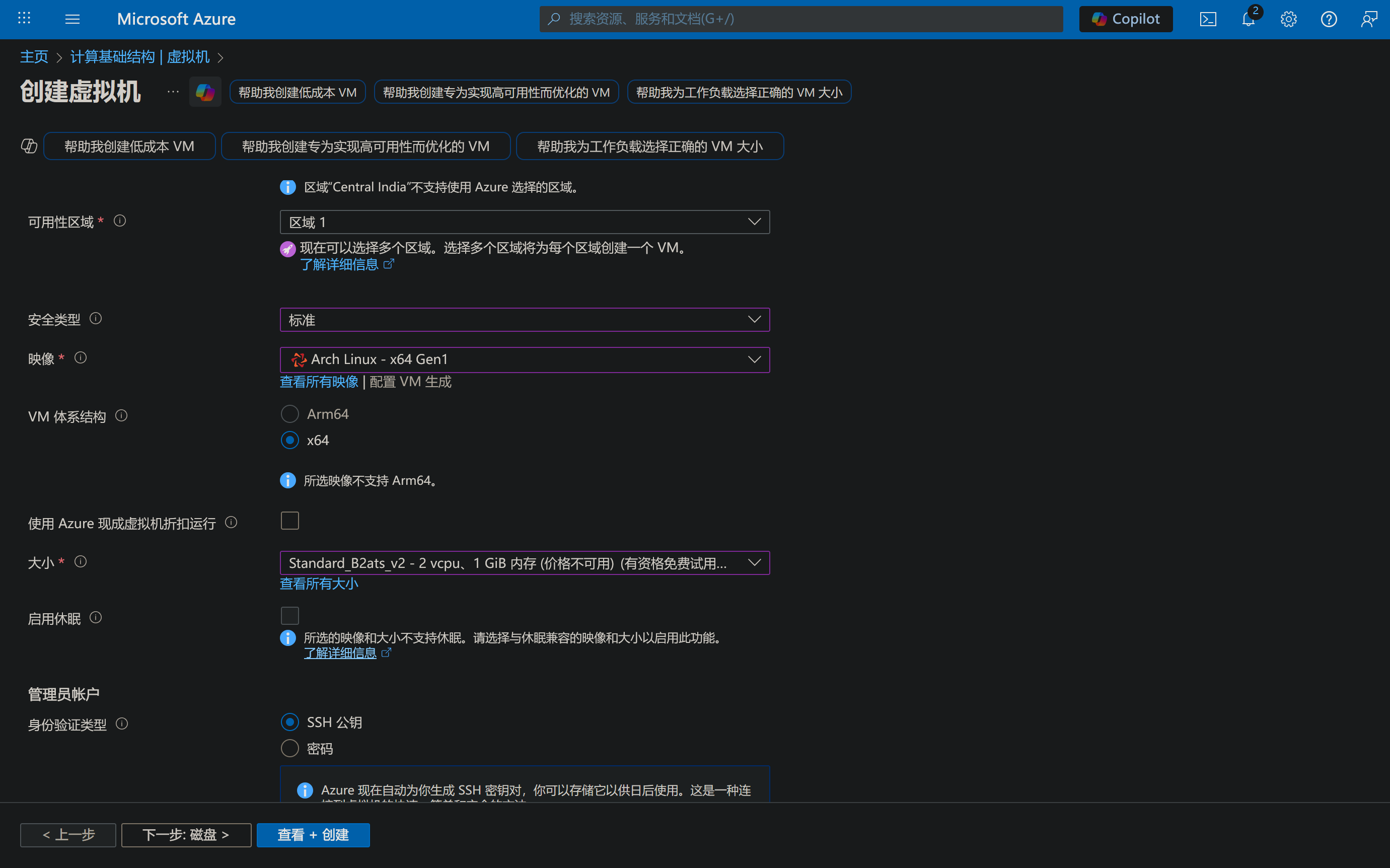
Task: Click 查看 + 创建 button
Action: [x=313, y=835]
